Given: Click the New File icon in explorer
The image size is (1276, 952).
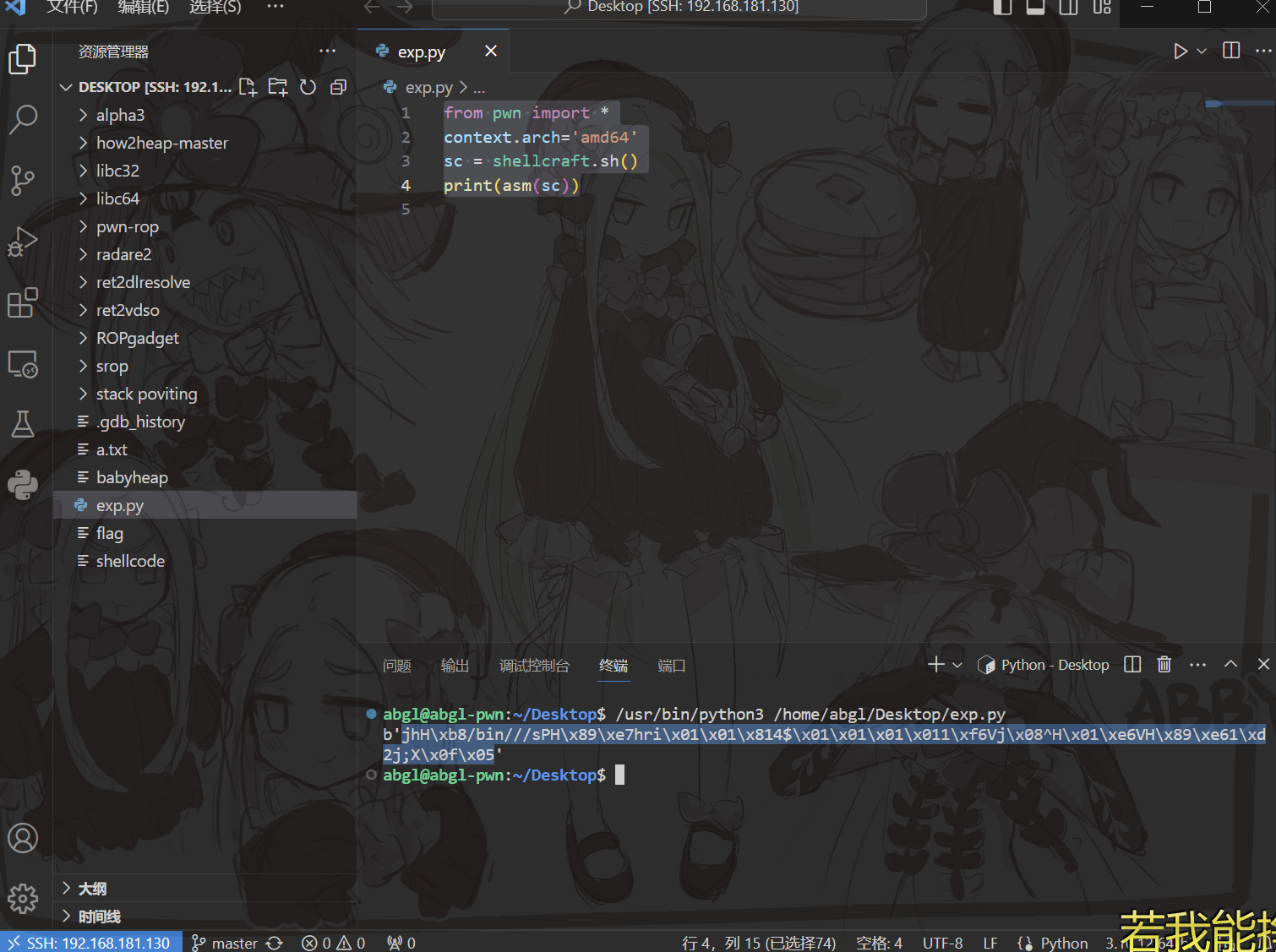Looking at the screenshot, I should click(248, 87).
